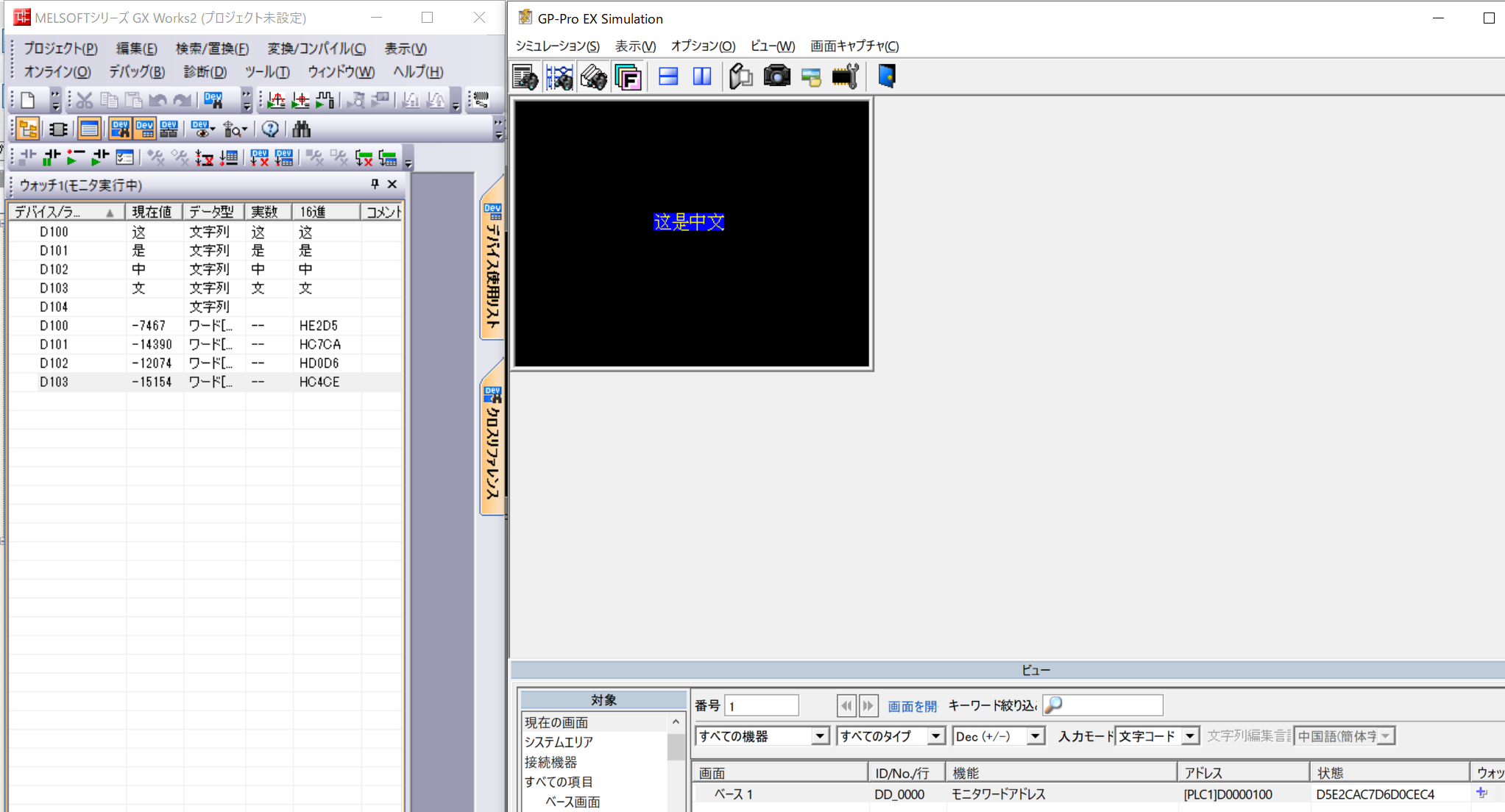Toggle the project navigation tree view button

pyautogui.click(x=28, y=129)
